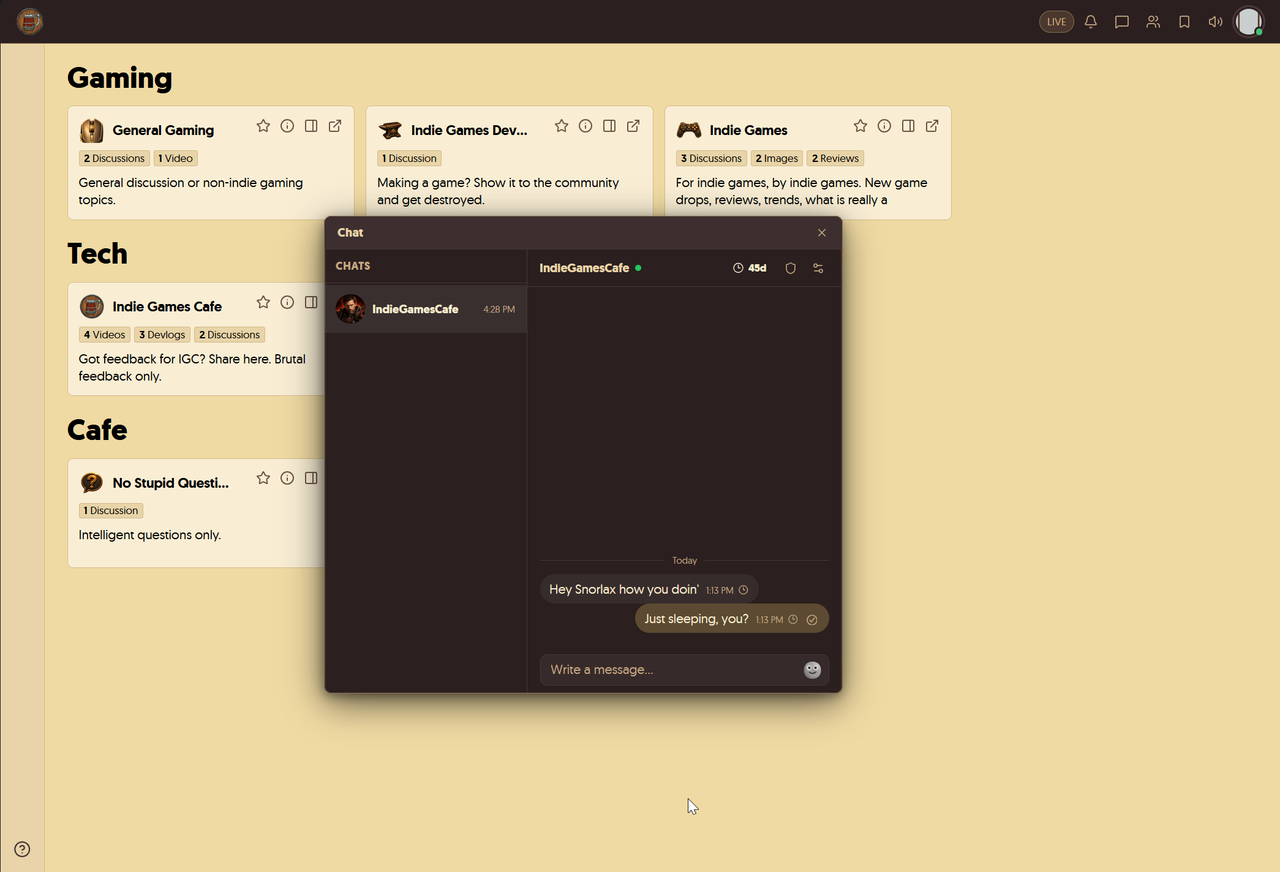Click IndieGamesCafe name in chat header
Image resolution: width=1280 pixels, height=872 pixels.
pyautogui.click(x=584, y=268)
